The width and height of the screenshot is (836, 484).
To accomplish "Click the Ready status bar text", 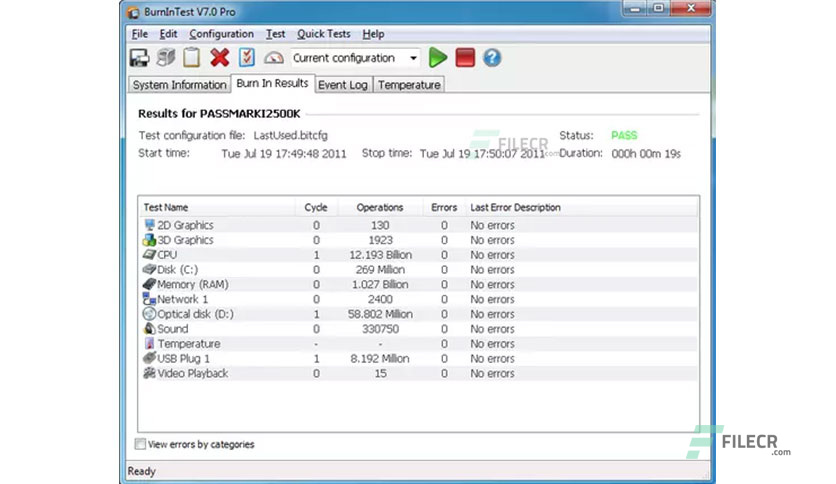I will coord(141,471).
